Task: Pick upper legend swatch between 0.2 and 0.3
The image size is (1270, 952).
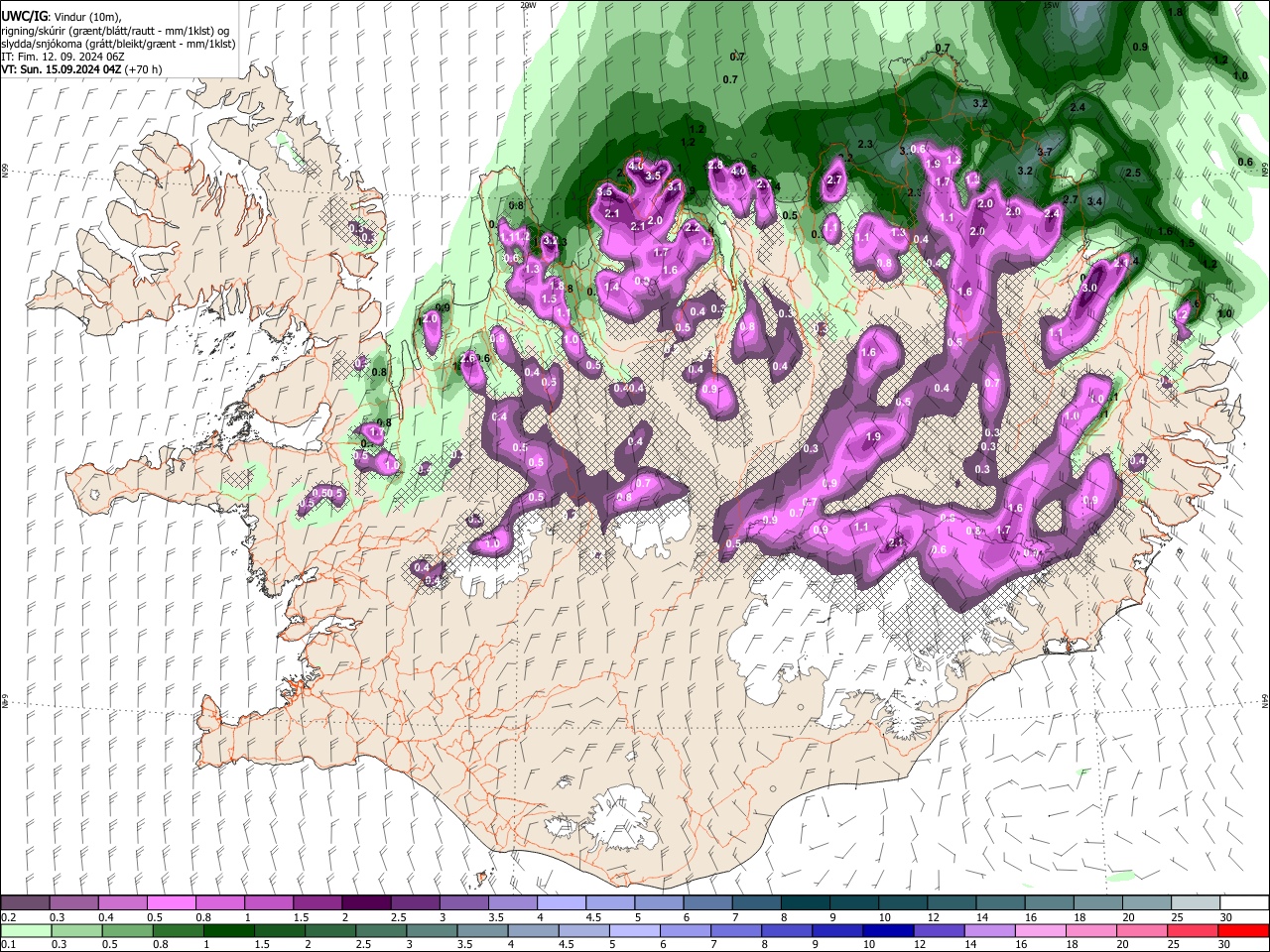Action: [25, 902]
